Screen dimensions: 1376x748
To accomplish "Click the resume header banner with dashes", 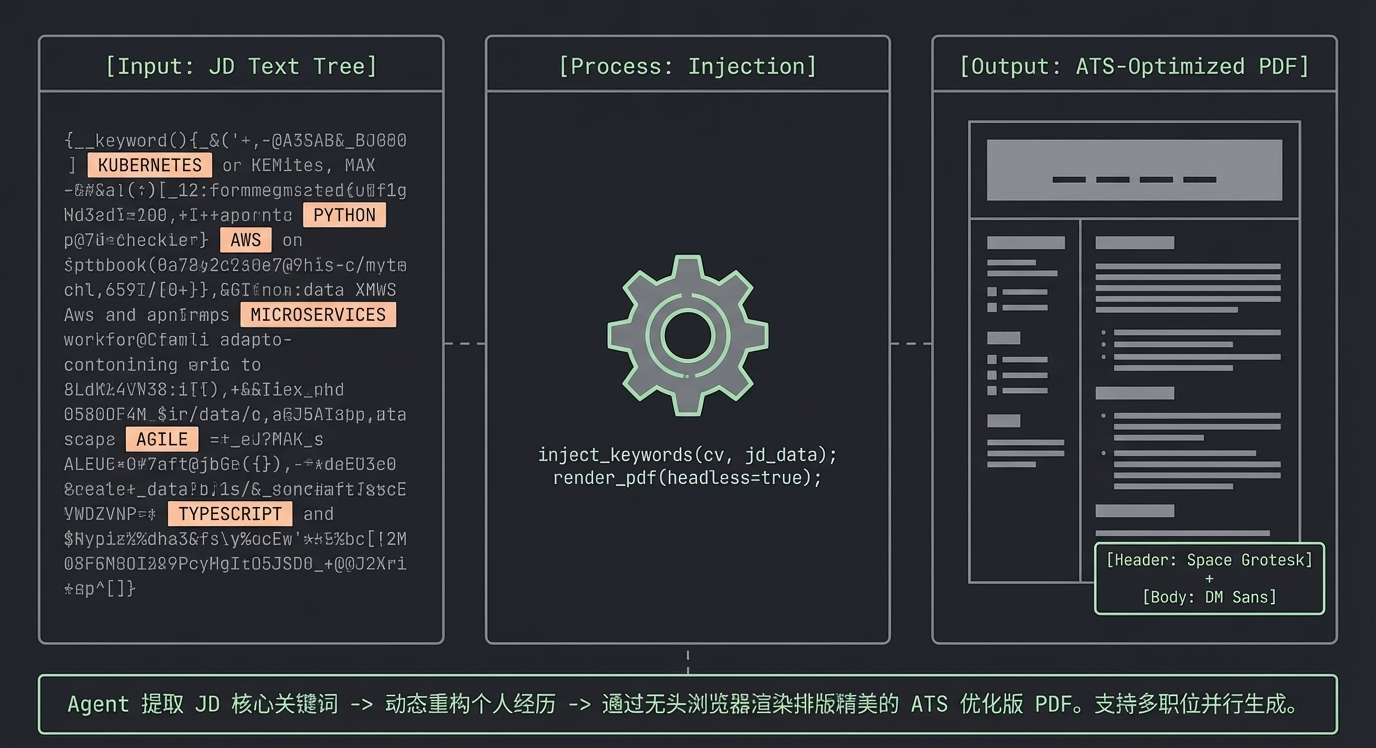I will click(x=1134, y=170).
